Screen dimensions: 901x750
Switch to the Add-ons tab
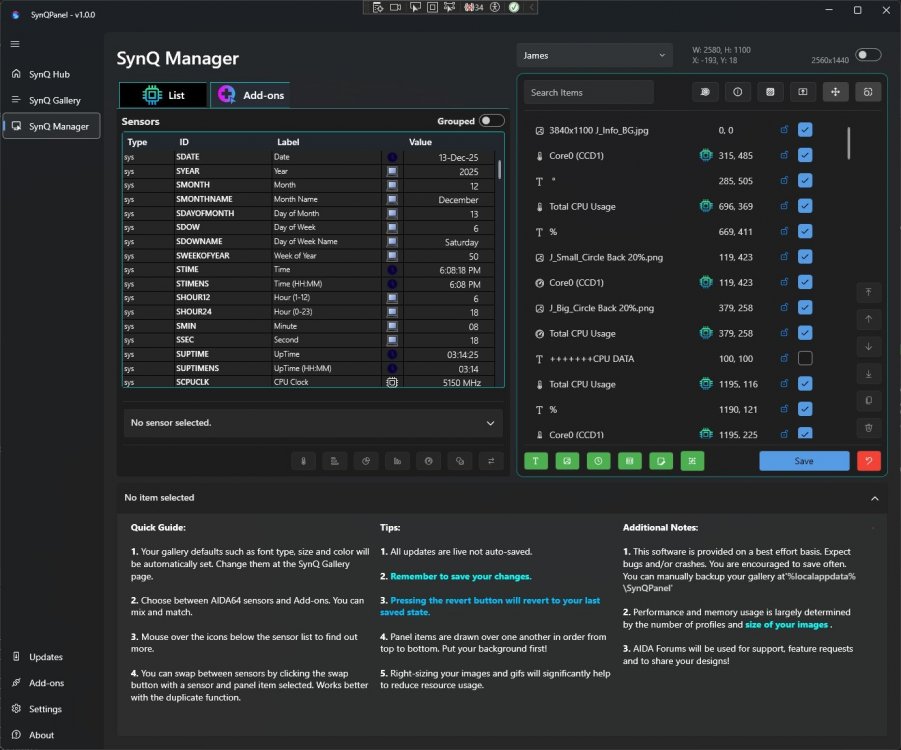coord(250,95)
